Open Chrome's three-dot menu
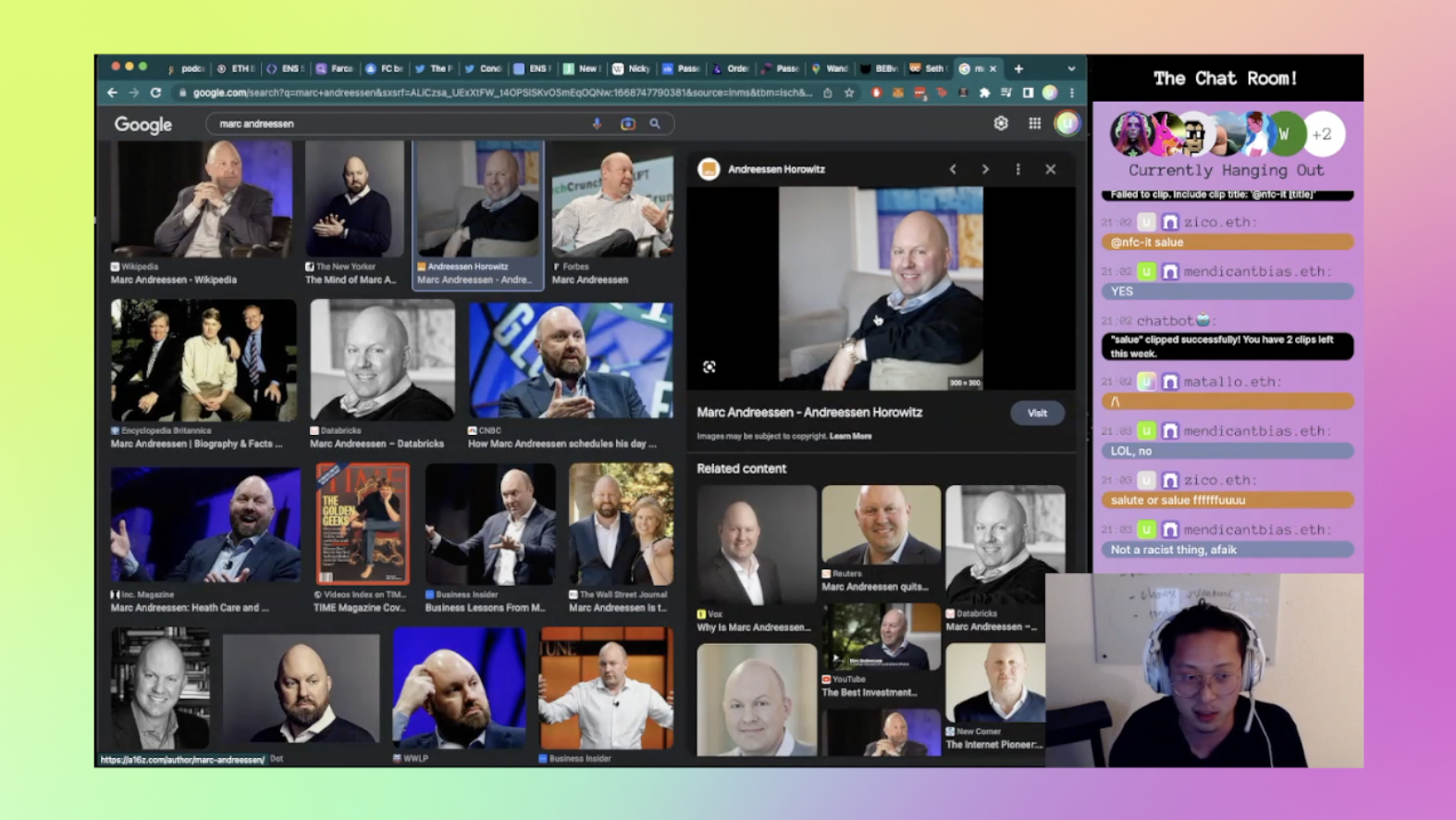Screen dimensions: 1456x820 [1072, 93]
